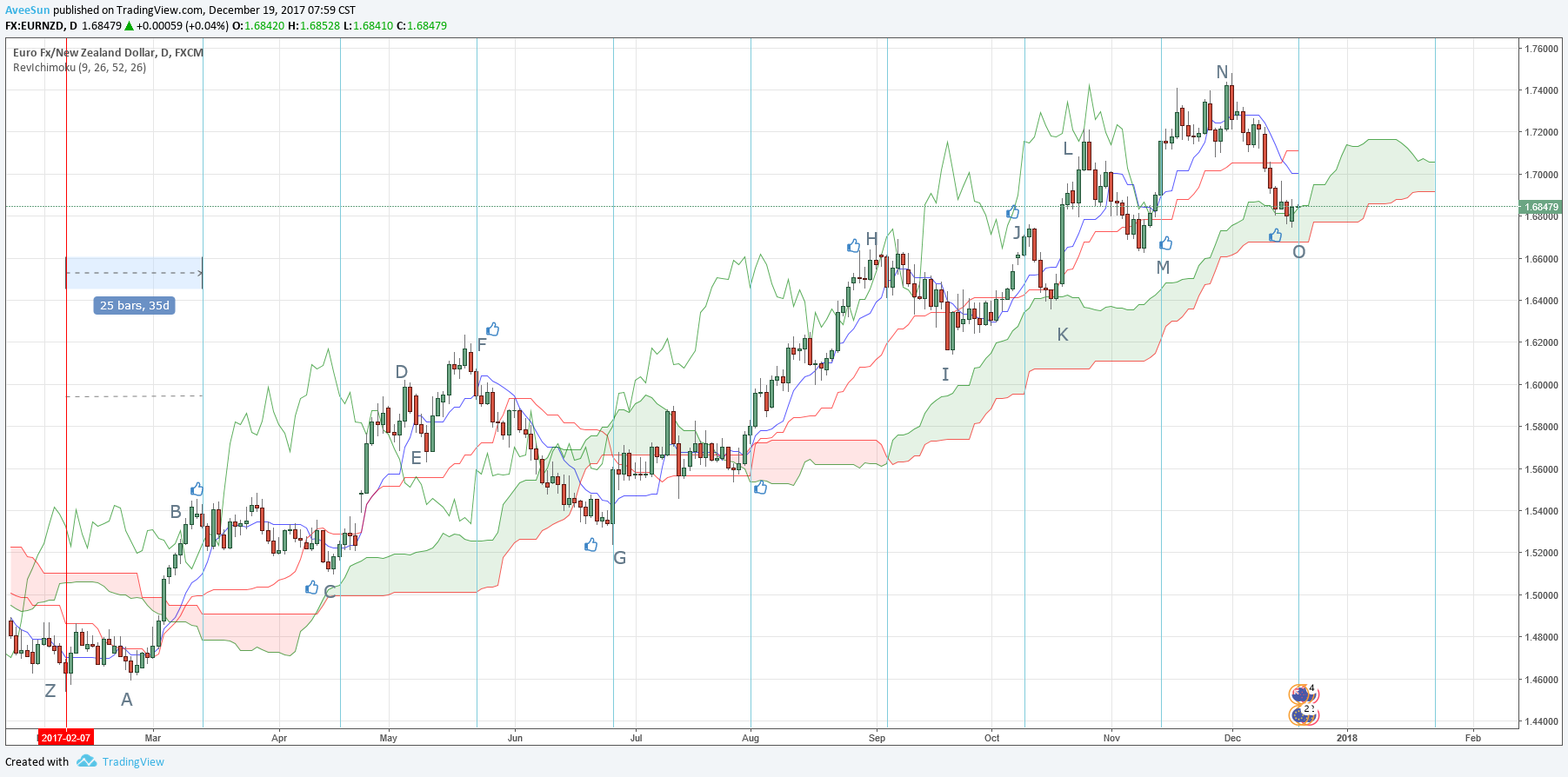
Task: Open the TradingView link in the footer
Action: point(133,761)
